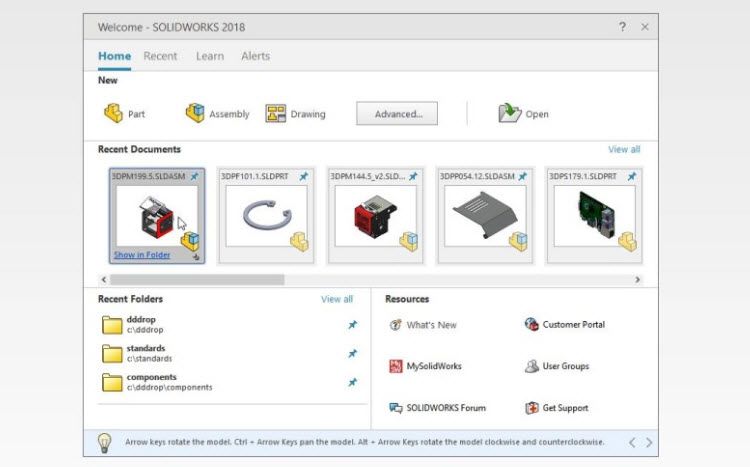The image size is (750, 467).
Task: Toggle pin on 3DPF101.1.SLDPRT document
Action: click(304, 177)
